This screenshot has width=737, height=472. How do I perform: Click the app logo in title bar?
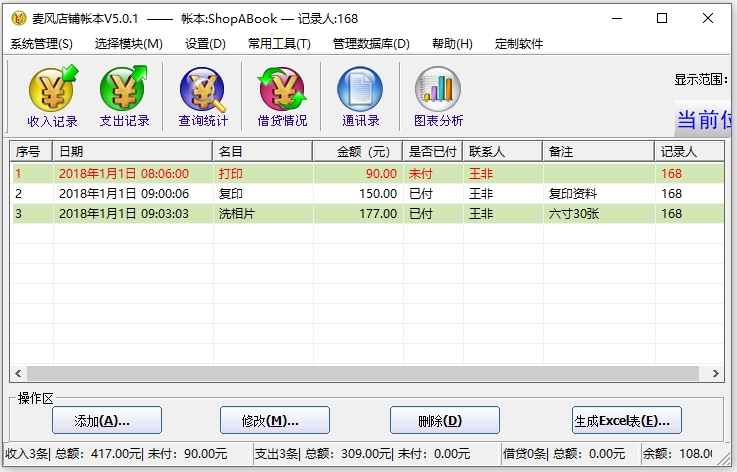[18, 19]
